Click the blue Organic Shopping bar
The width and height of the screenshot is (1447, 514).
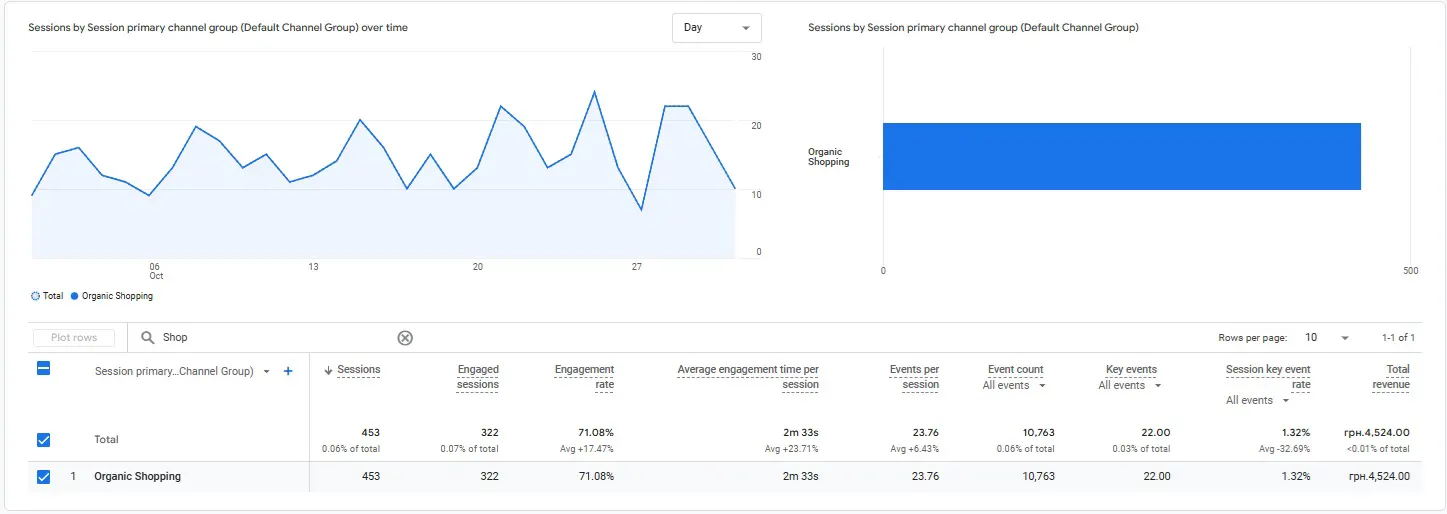click(x=1121, y=156)
